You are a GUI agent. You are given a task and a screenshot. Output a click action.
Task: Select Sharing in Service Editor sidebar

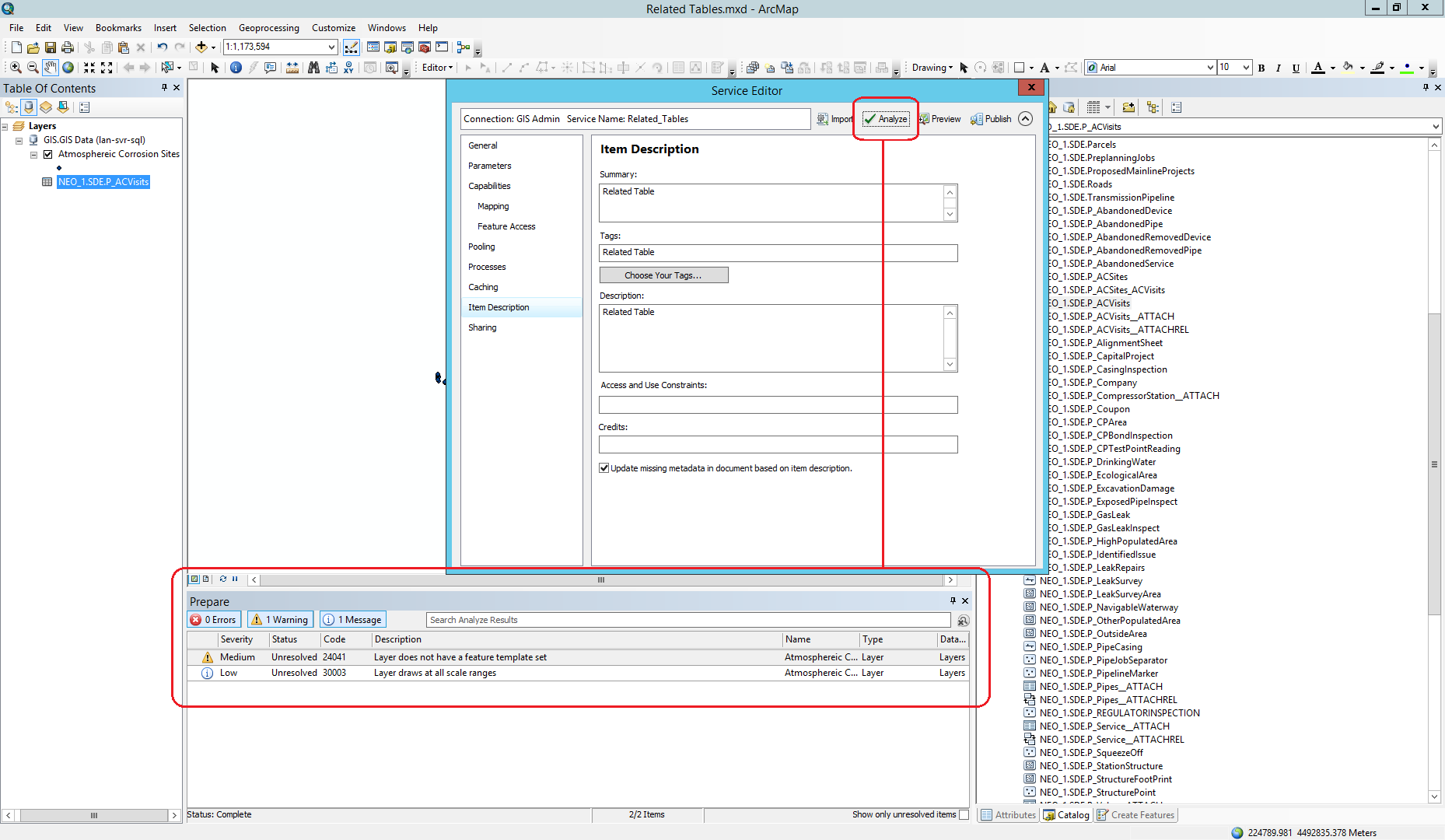(482, 327)
